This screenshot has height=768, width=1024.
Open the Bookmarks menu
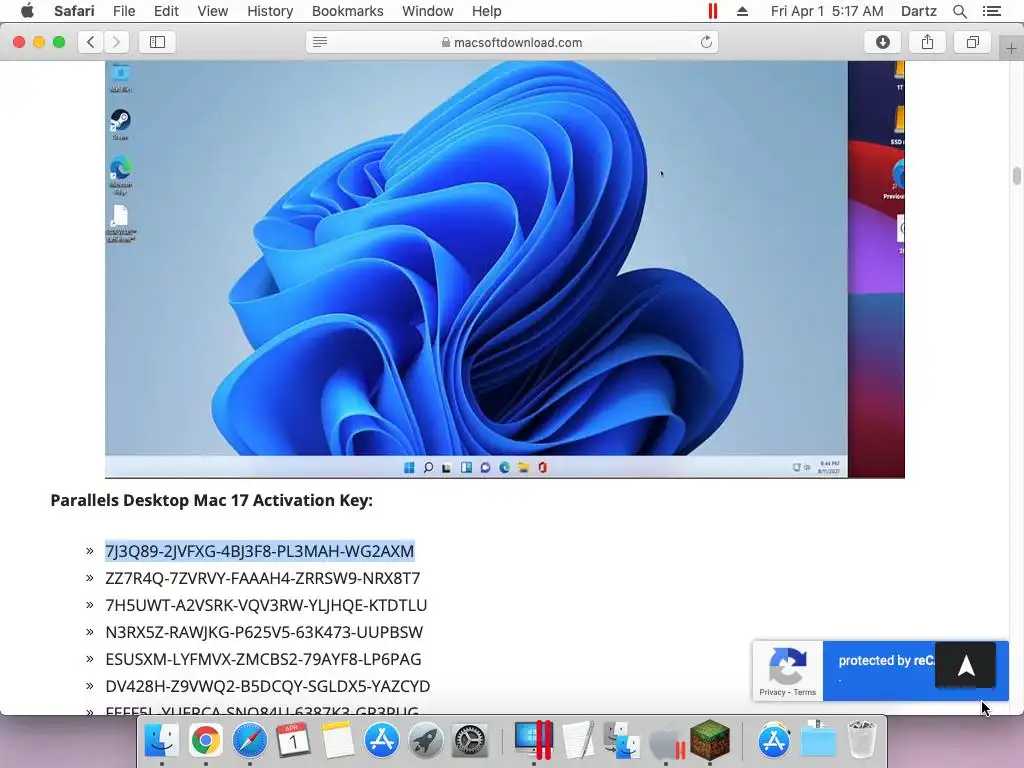pos(347,11)
